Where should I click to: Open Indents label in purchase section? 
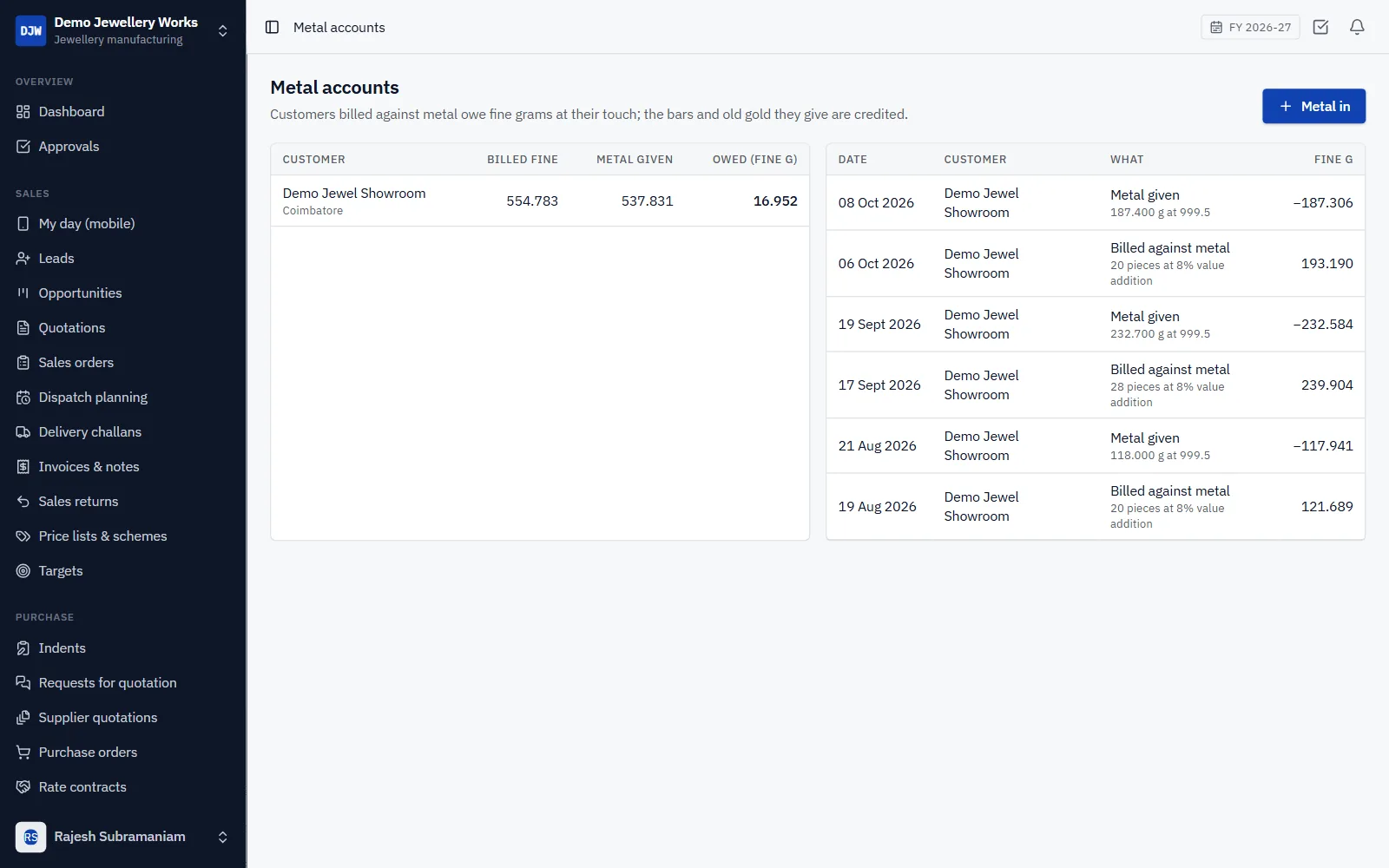point(62,648)
